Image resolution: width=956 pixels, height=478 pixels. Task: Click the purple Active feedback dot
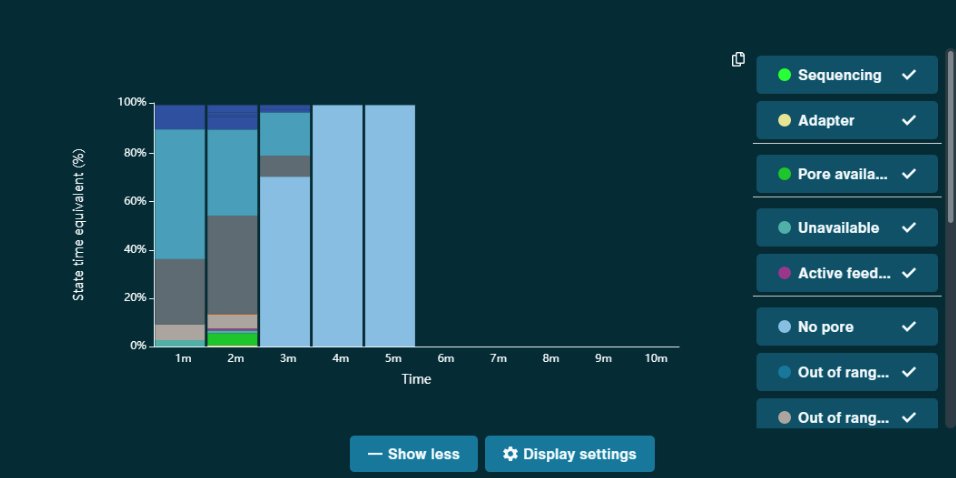pyautogui.click(x=784, y=273)
